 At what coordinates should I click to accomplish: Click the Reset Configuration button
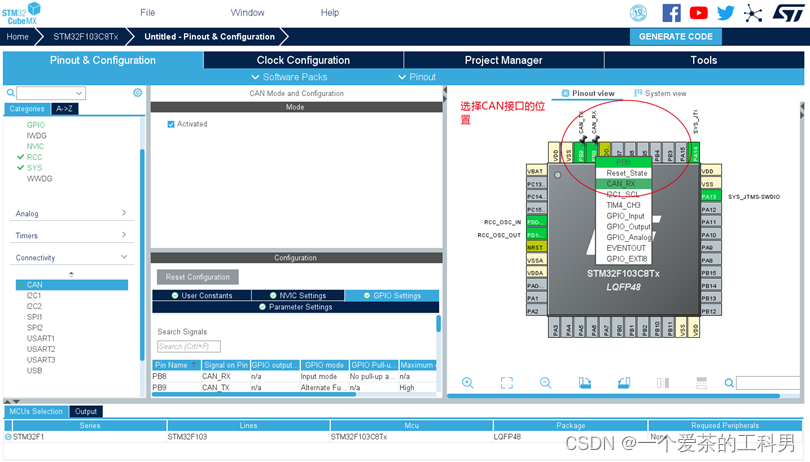click(198, 277)
